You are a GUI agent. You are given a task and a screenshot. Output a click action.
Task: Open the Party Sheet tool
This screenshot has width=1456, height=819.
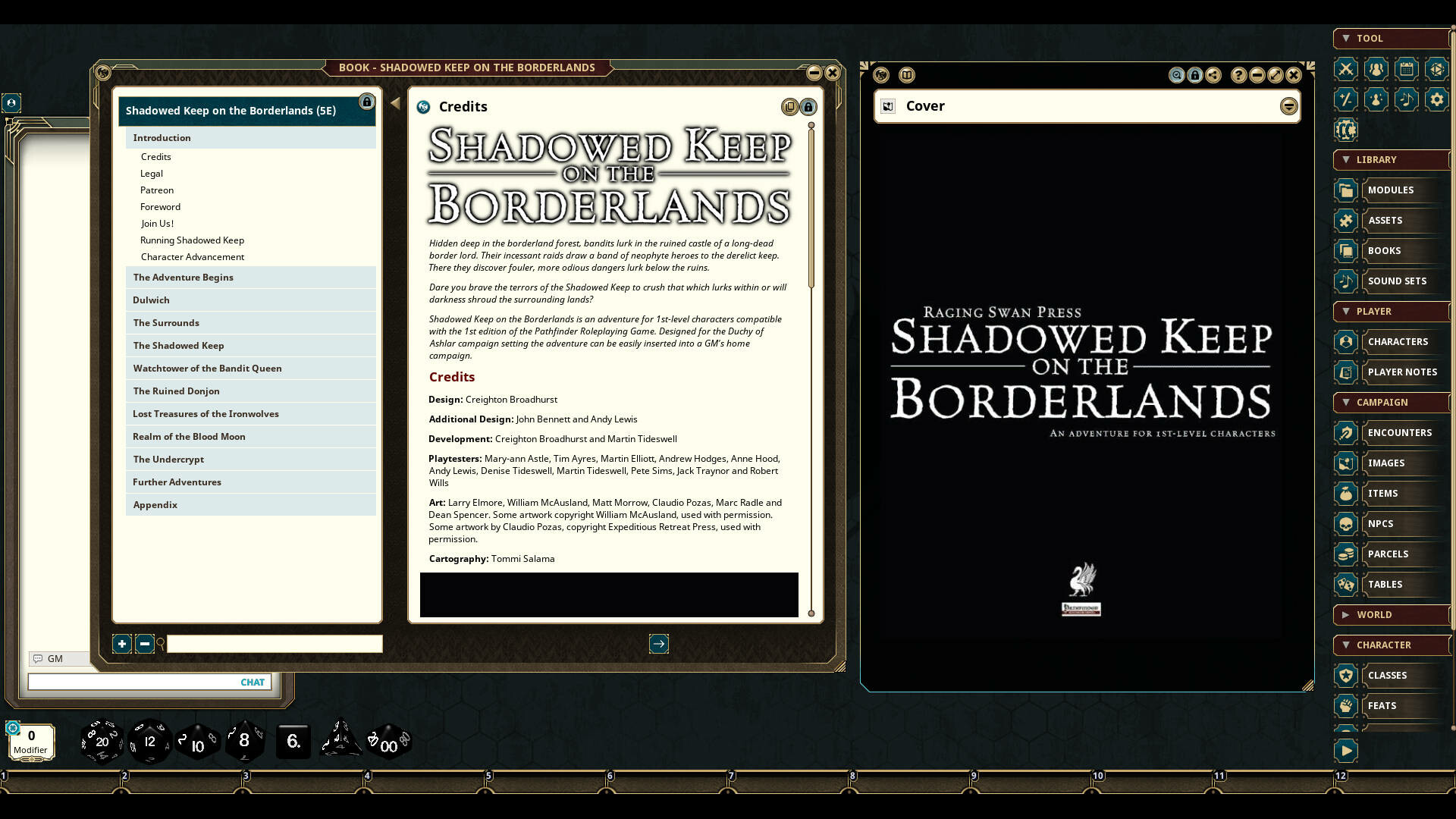tap(1376, 69)
